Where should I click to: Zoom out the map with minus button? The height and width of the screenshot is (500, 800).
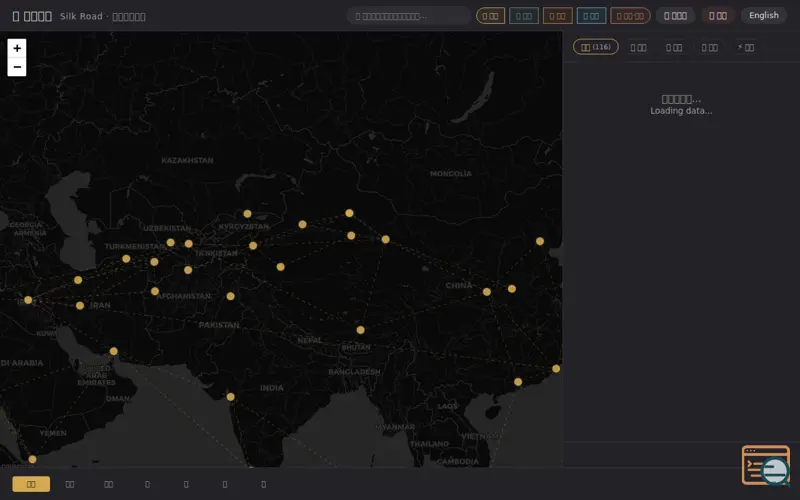coord(17,67)
